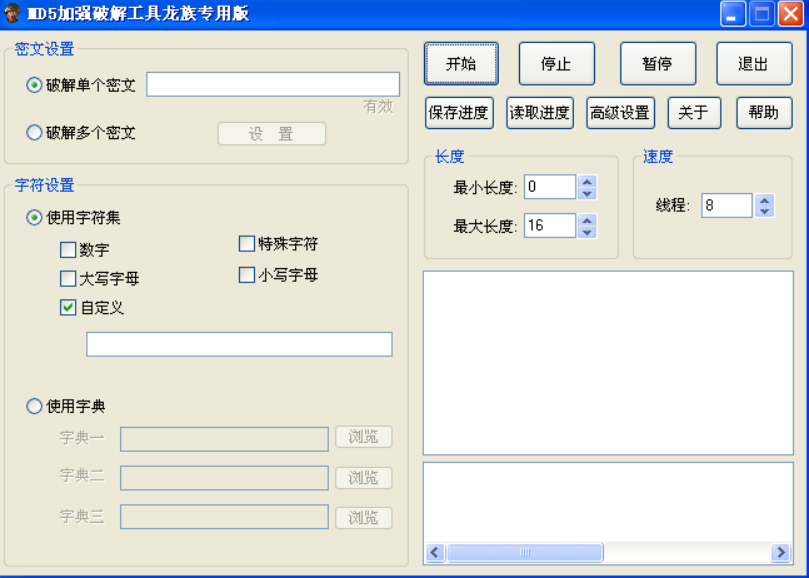809x578 pixels.
Task: Click the 读取进度 (Load Progress) button
Action: (539, 113)
